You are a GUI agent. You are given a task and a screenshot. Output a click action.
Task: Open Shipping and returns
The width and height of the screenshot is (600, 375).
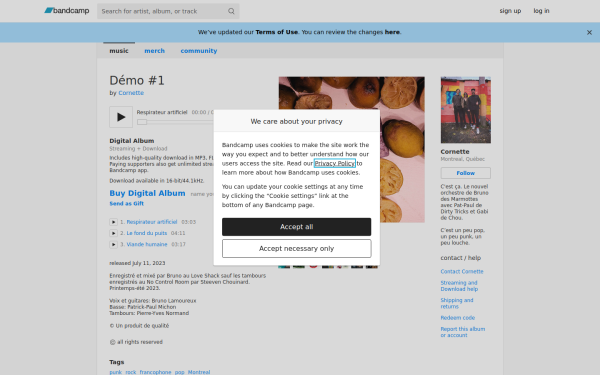457,303
